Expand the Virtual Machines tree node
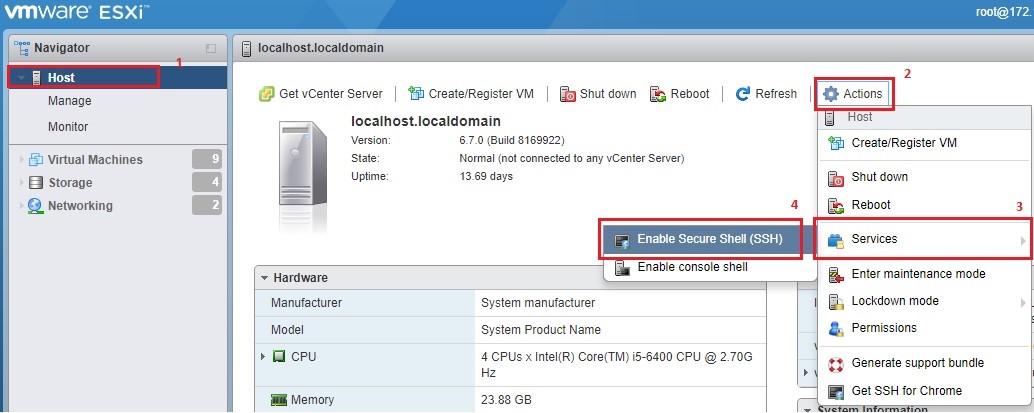The height and width of the screenshot is (413, 1034). click(x=21, y=160)
